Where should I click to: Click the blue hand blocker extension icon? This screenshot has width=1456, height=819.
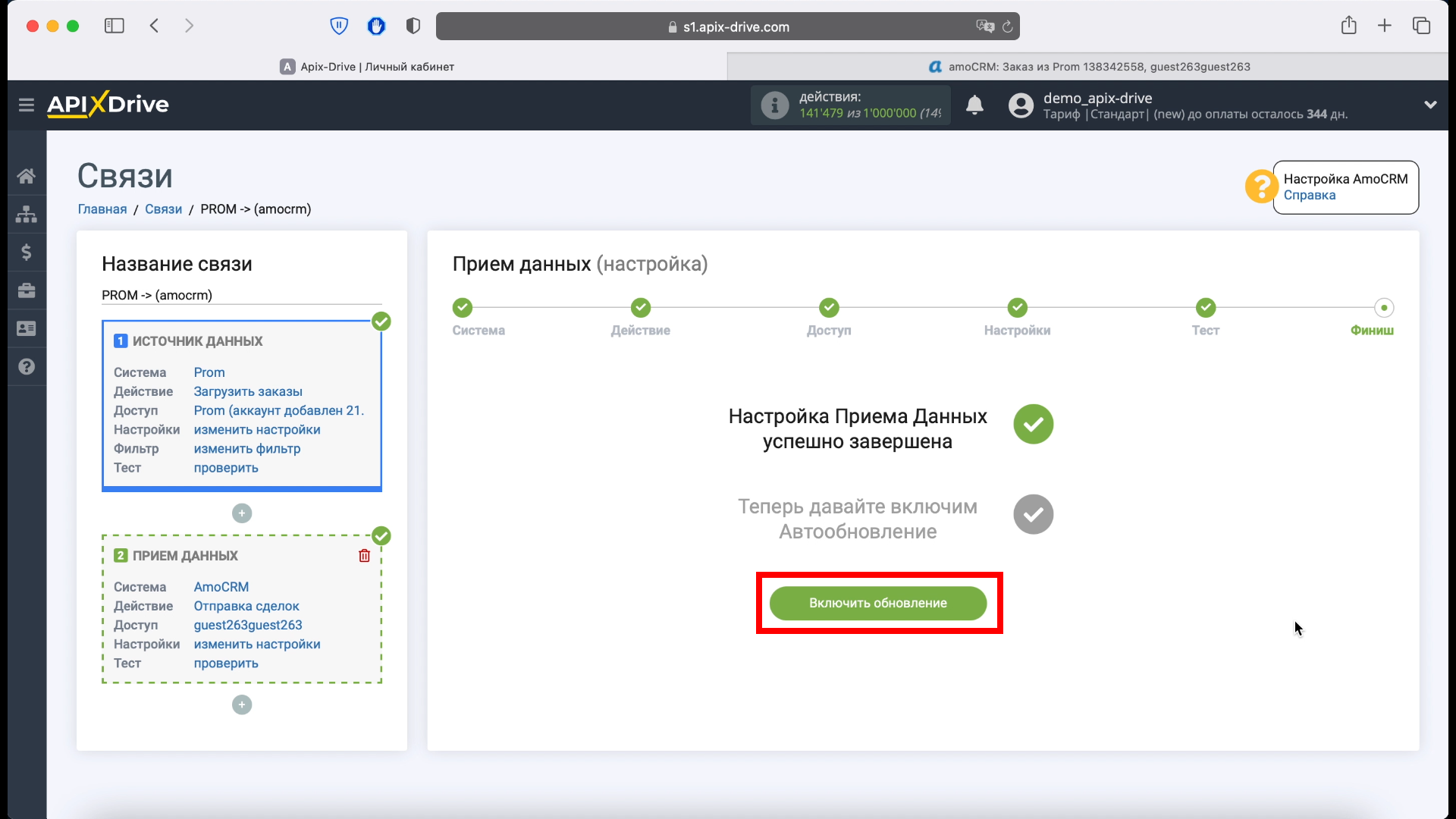click(376, 26)
